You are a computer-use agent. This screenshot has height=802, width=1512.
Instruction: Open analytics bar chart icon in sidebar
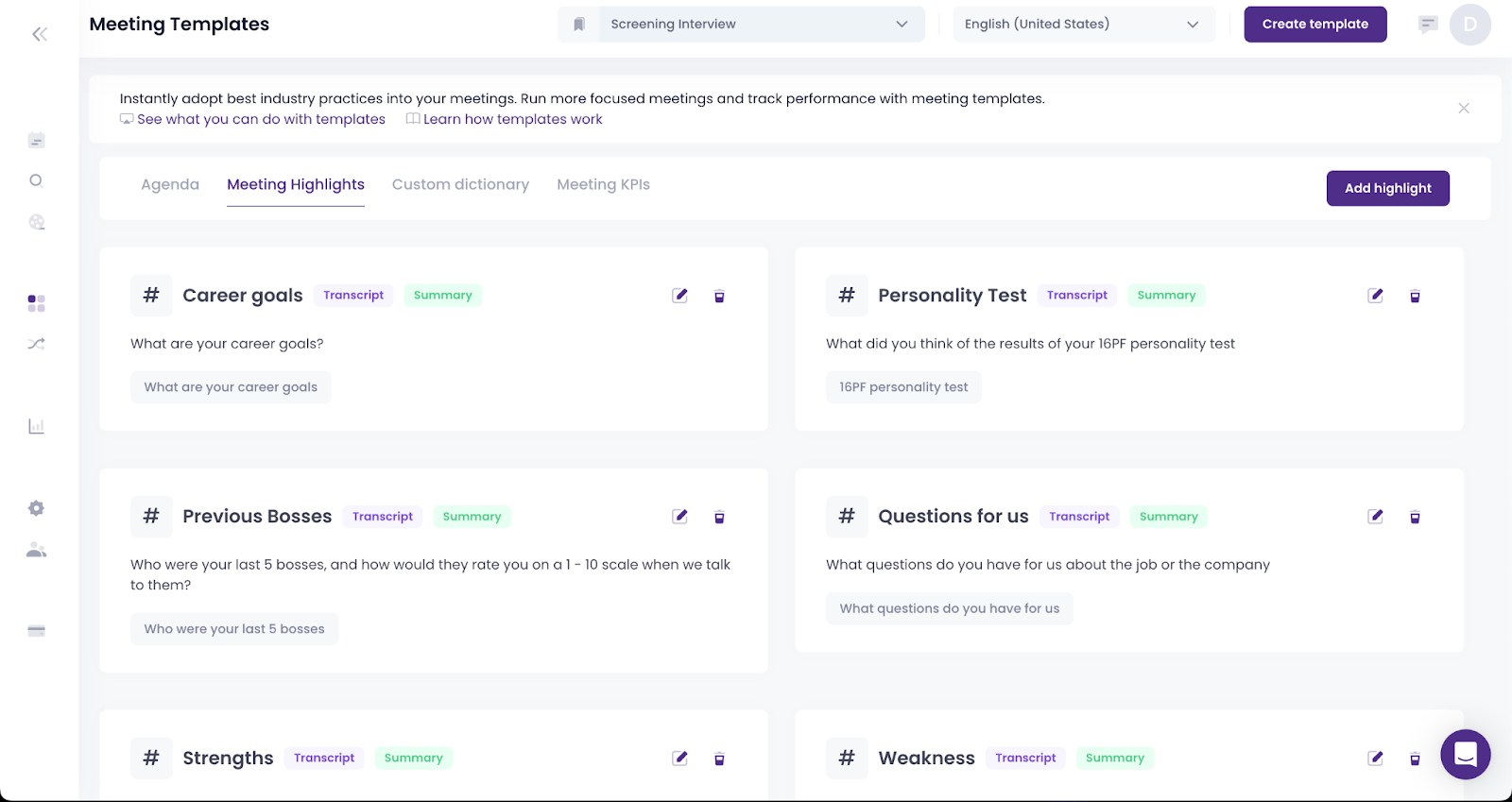coord(36,427)
